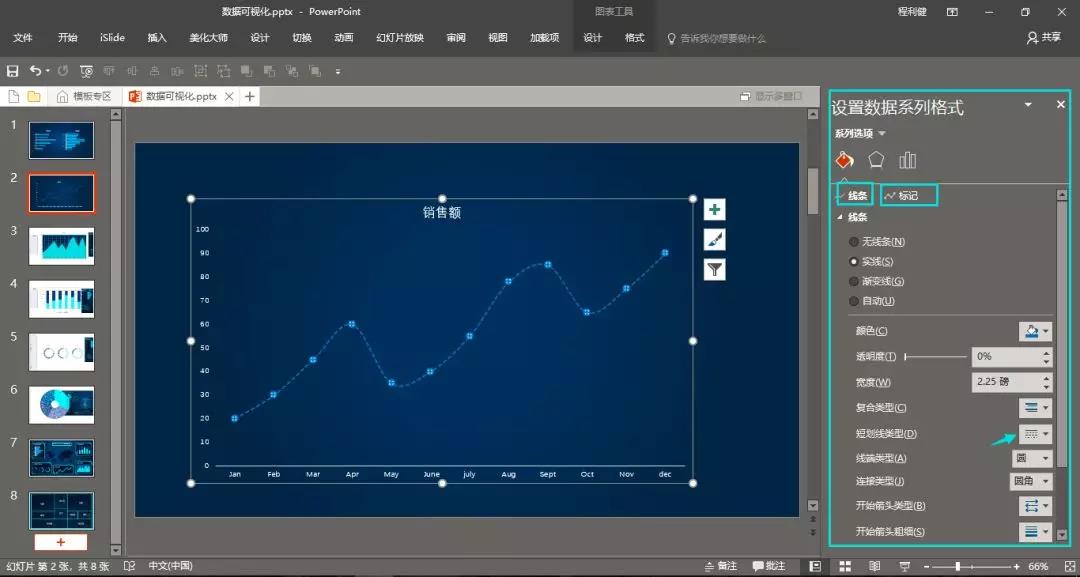The image size is (1080, 577).
Task: Switch to the 开始 ribbon tab
Action: [68, 38]
